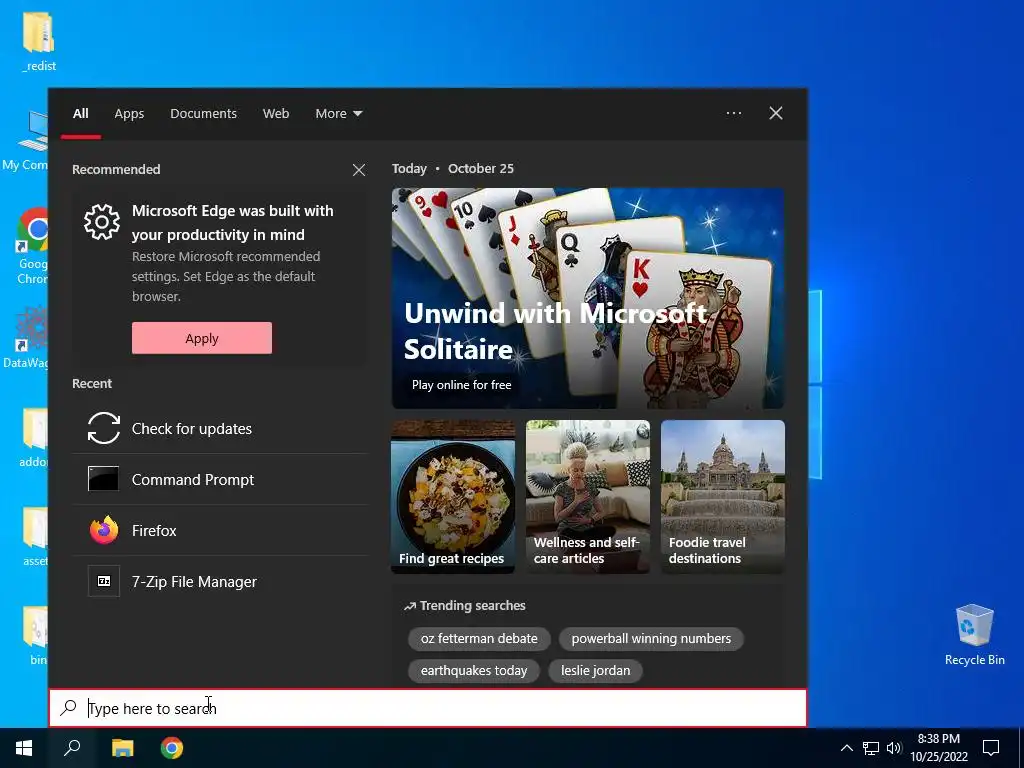Screen dimensions: 1024x768
Task: Click the Firefox logo icon
Action: [104, 530]
